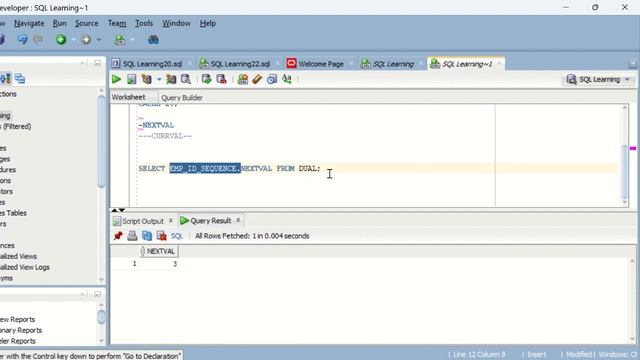Click the Run Script icon
Screen dimensions: 640x360
click(131, 79)
